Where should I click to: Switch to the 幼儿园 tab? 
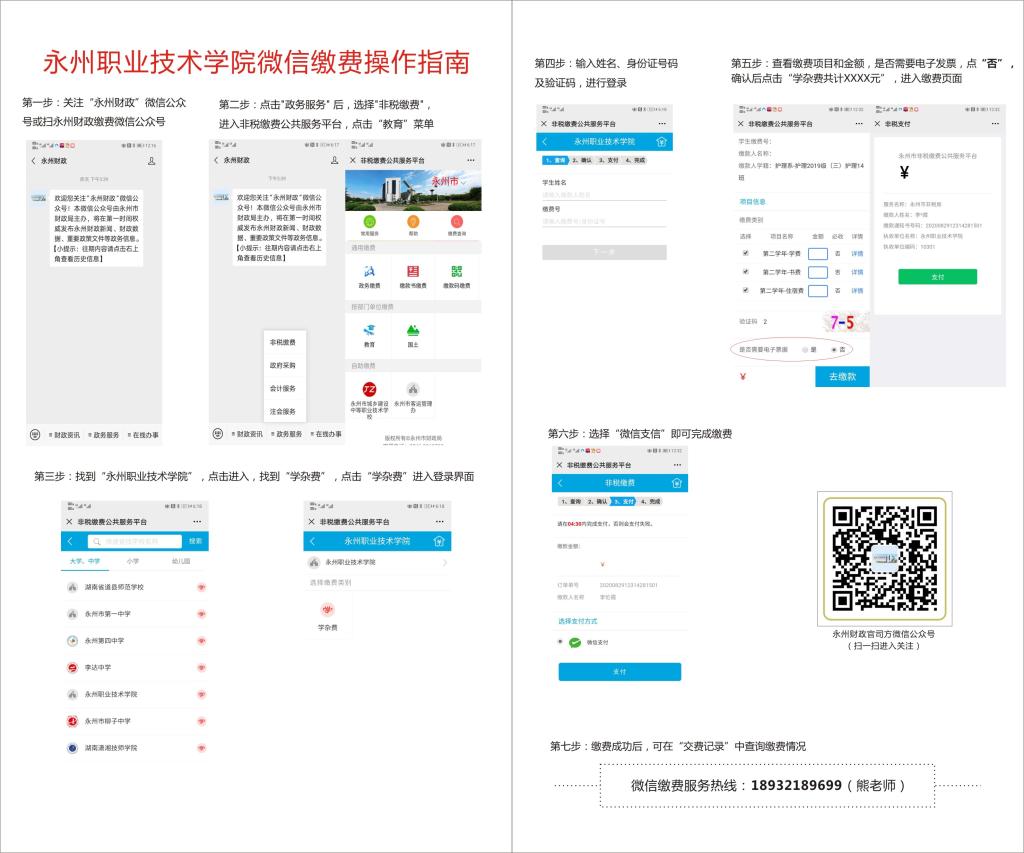tap(181, 562)
